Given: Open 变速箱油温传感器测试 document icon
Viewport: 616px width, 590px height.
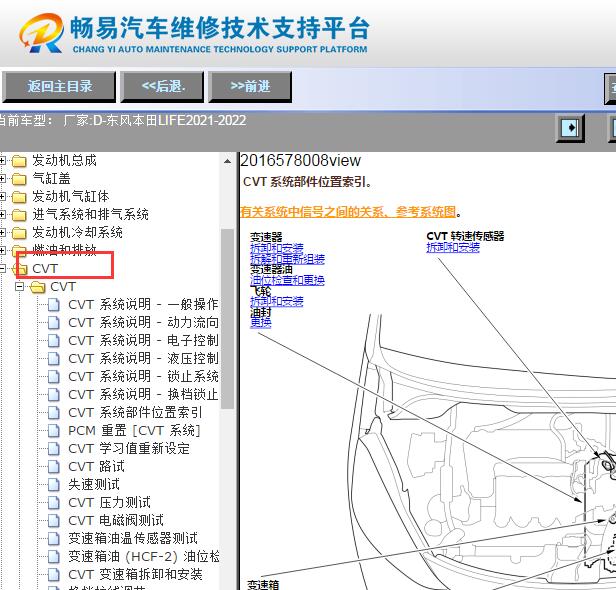Looking at the screenshot, I should pyautogui.click(x=54, y=539).
